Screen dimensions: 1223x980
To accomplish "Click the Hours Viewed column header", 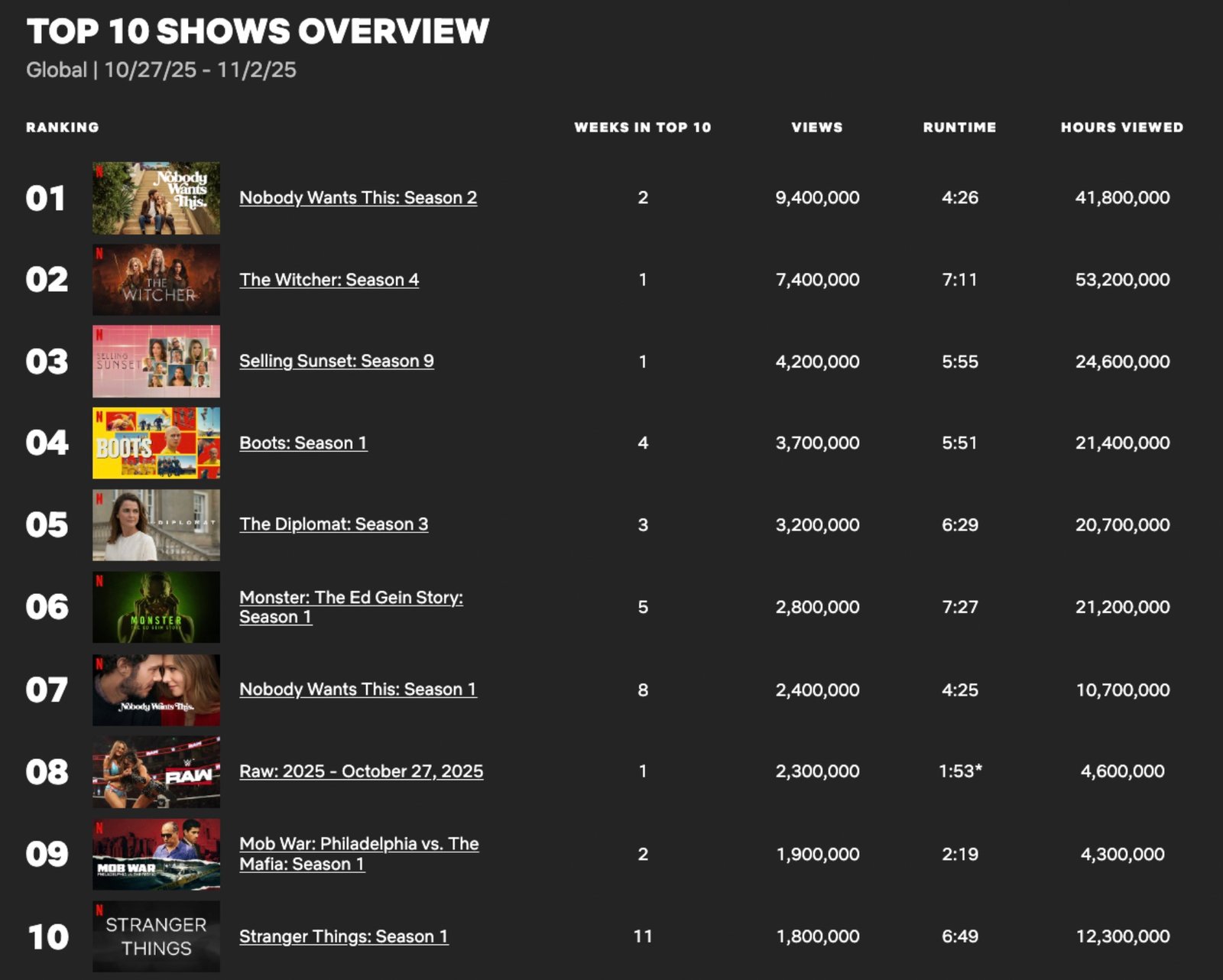I will pos(1121,128).
